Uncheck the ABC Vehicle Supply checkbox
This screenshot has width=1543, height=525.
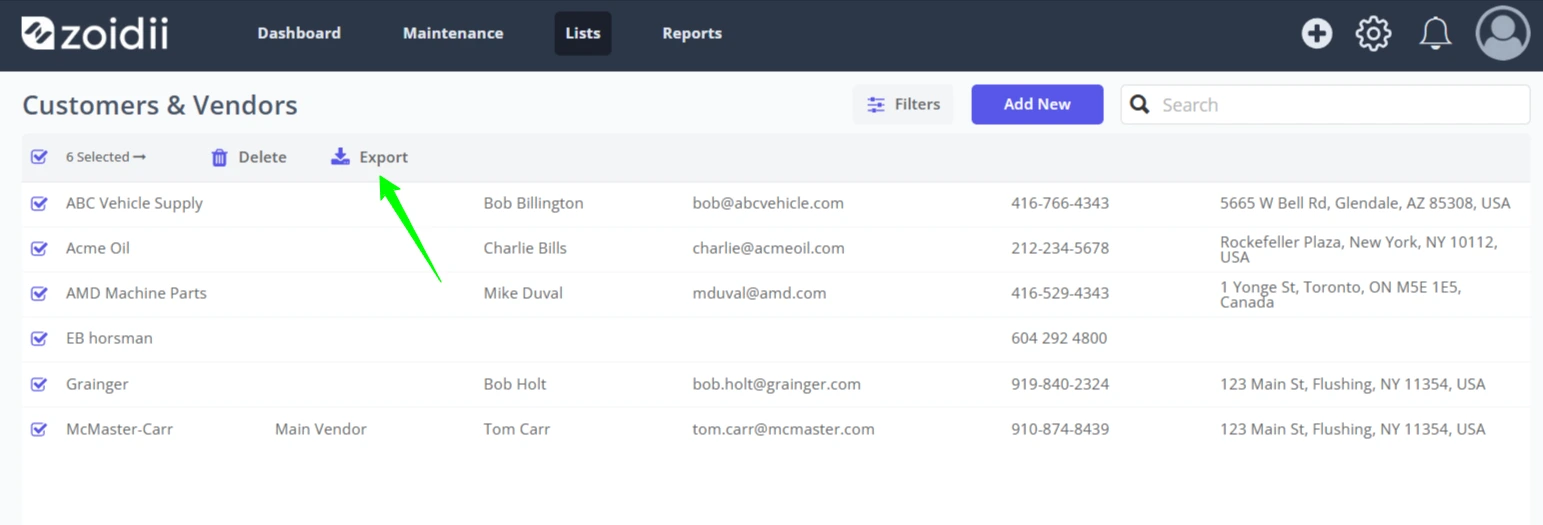39,203
